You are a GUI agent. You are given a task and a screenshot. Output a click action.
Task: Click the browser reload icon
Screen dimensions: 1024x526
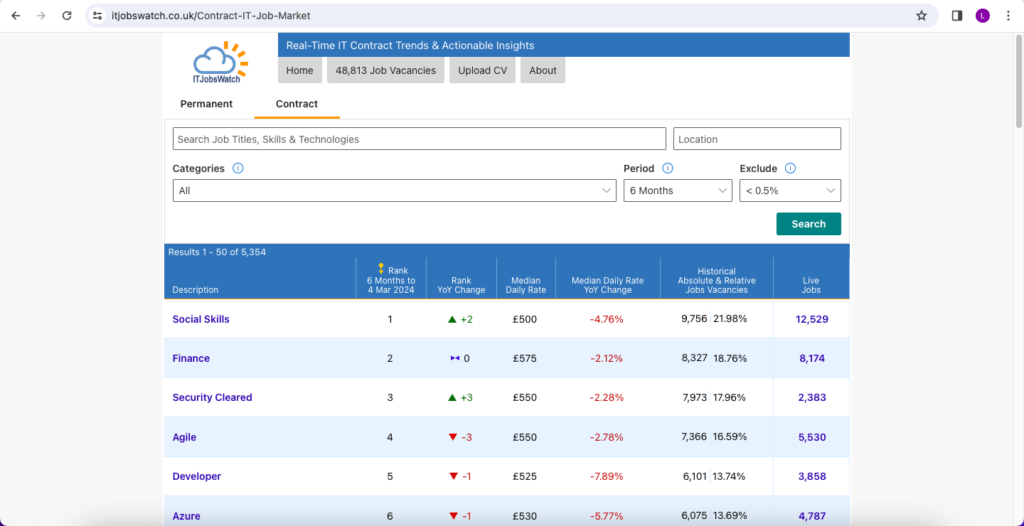(x=67, y=16)
